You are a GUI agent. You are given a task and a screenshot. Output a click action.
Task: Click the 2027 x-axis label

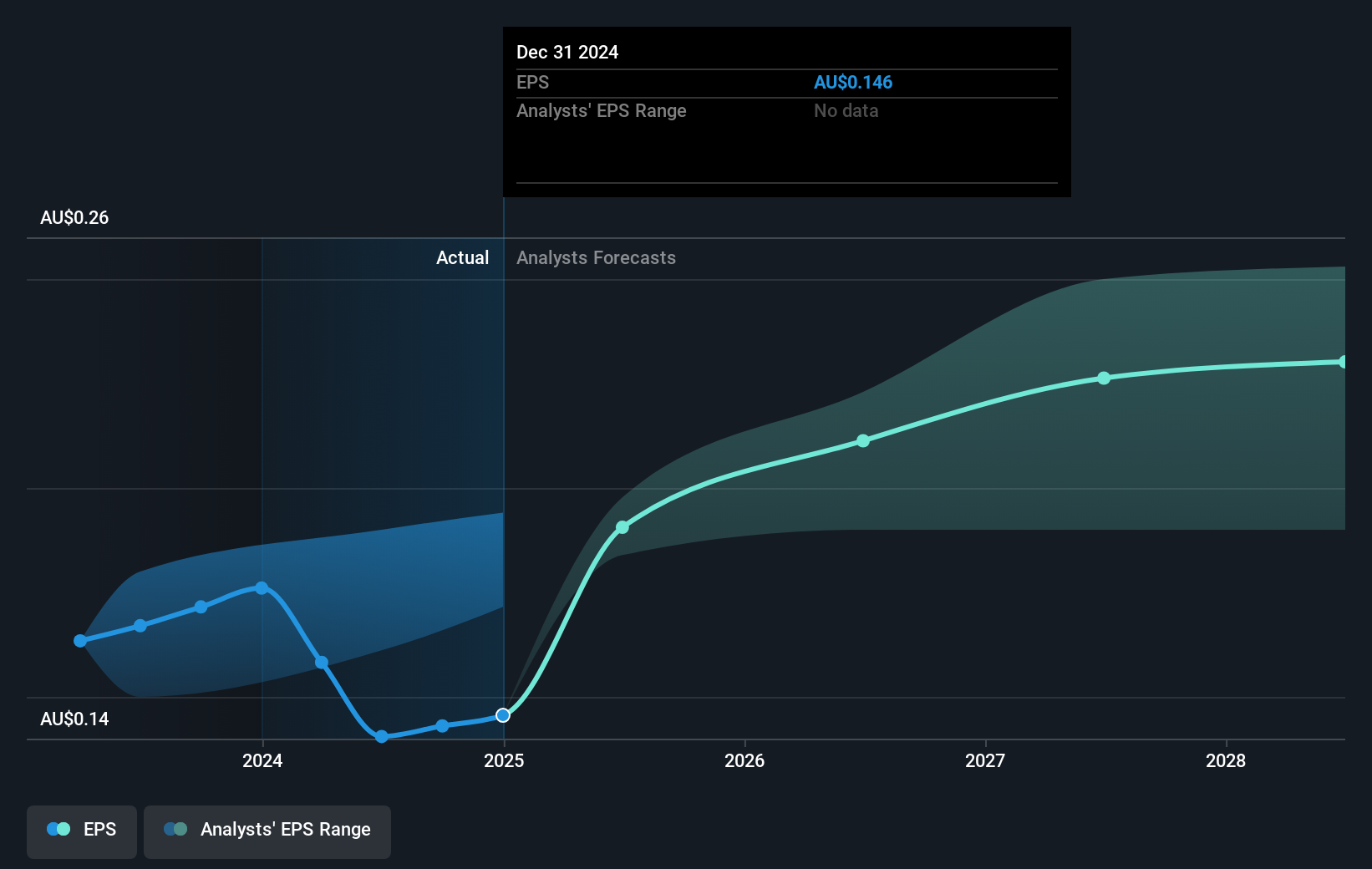point(985,760)
